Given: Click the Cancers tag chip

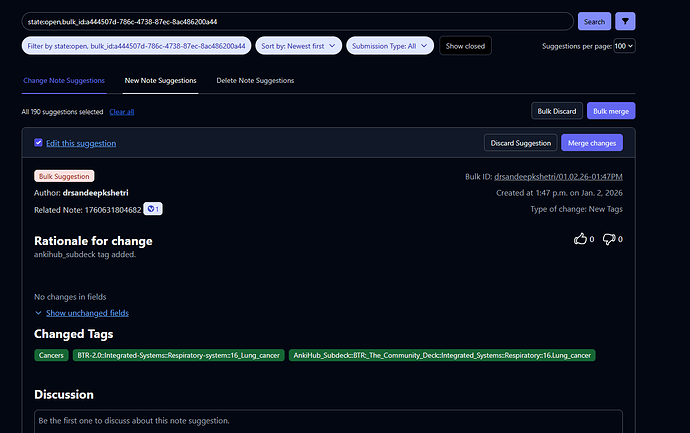Looking at the screenshot, I should coord(51,355).
